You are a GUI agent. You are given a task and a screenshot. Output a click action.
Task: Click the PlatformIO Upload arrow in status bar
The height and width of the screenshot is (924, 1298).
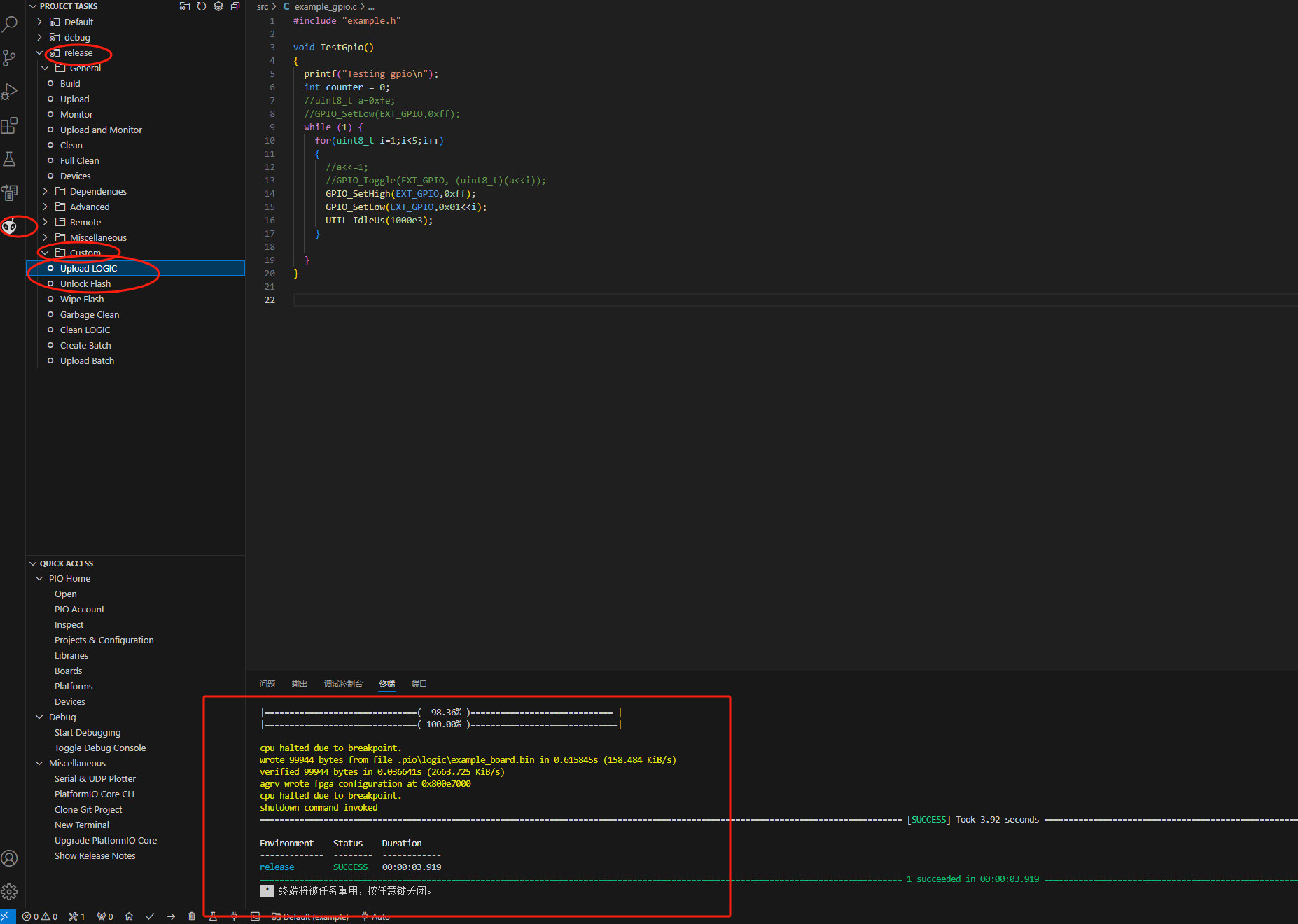tap(171, 916)
